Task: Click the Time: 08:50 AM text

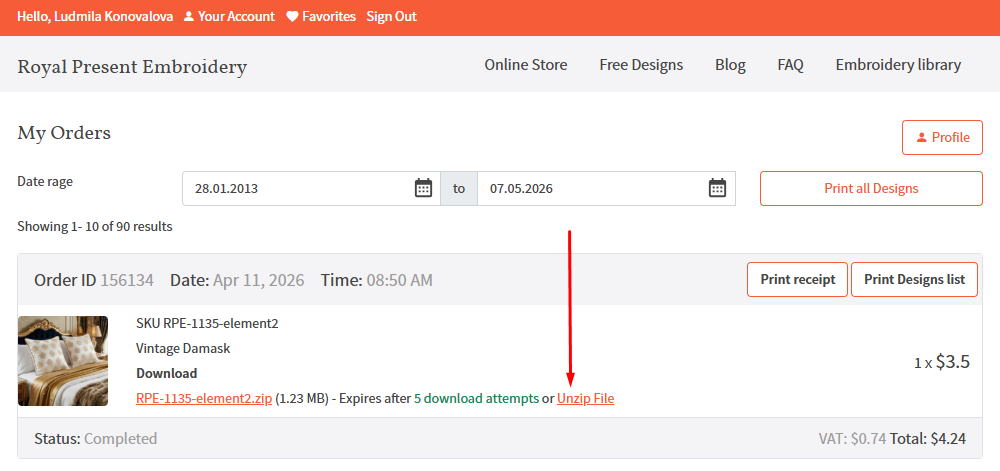Action: coord(376,280)
